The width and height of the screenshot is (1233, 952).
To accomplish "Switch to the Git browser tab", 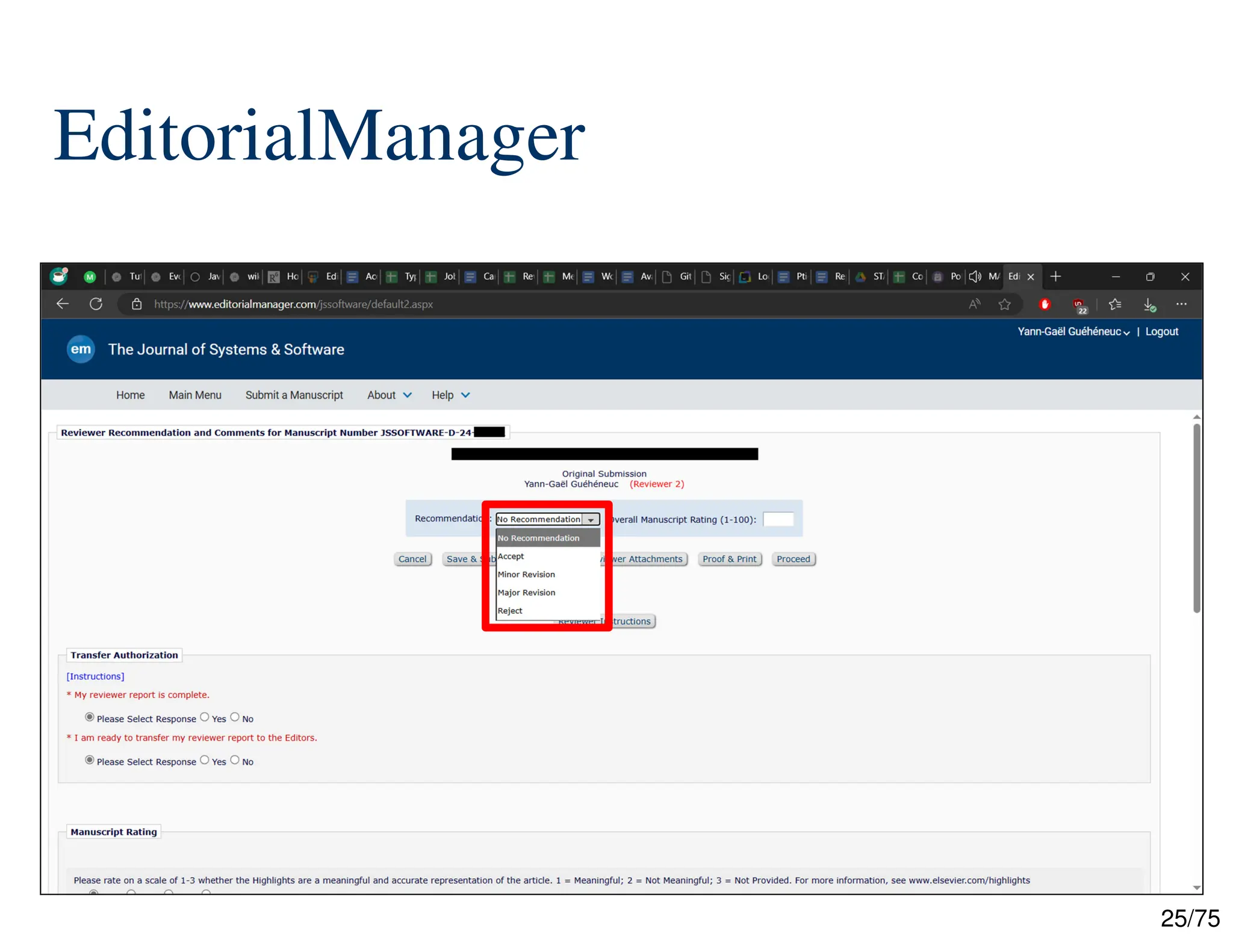I will [x=677, y=277].
